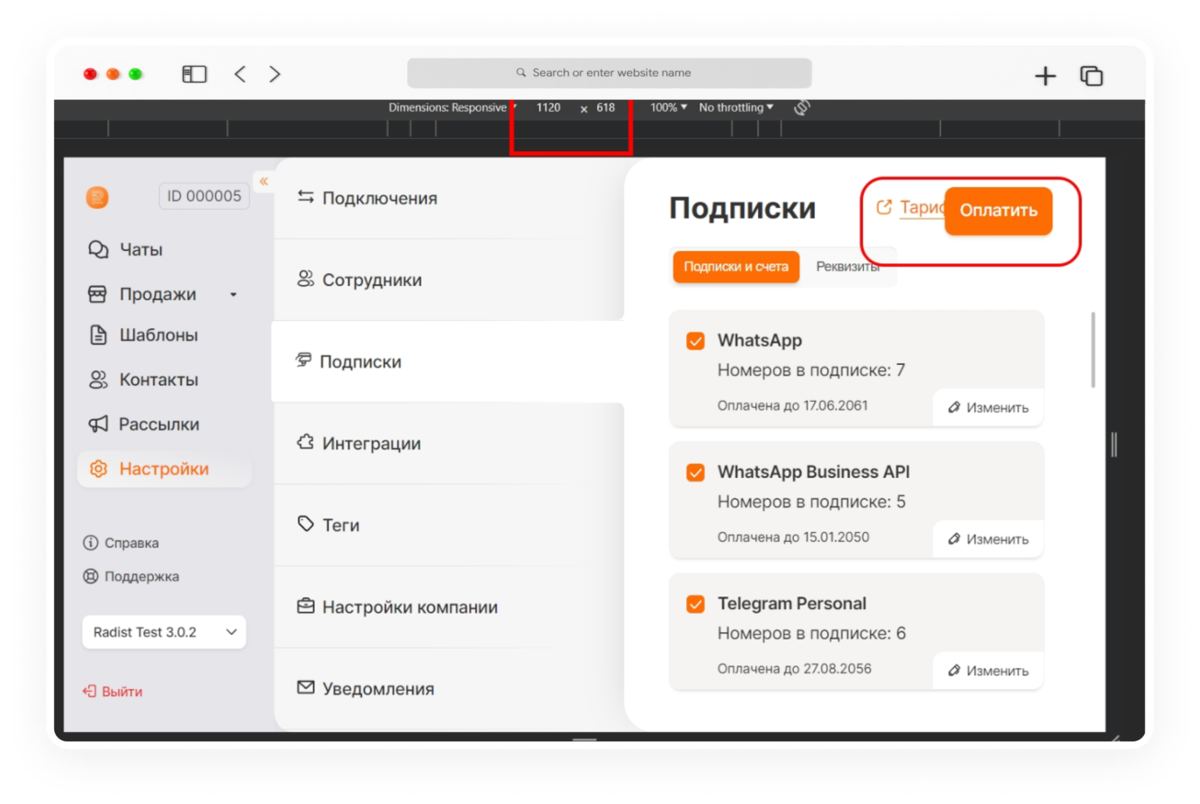Click the Уведомления envelope icon
Viewport: 1200px width, 804px height.
click(x=306, y=688)
